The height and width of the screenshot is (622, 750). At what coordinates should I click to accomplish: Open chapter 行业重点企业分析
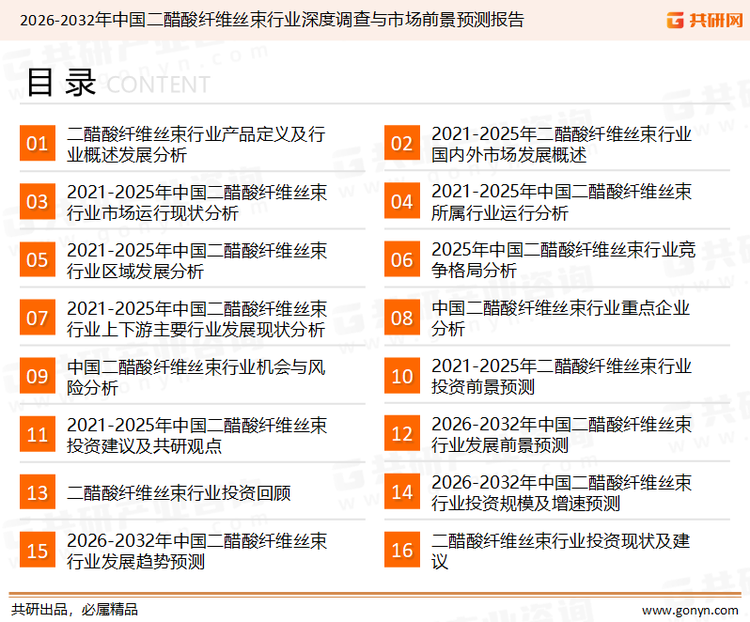561,318
